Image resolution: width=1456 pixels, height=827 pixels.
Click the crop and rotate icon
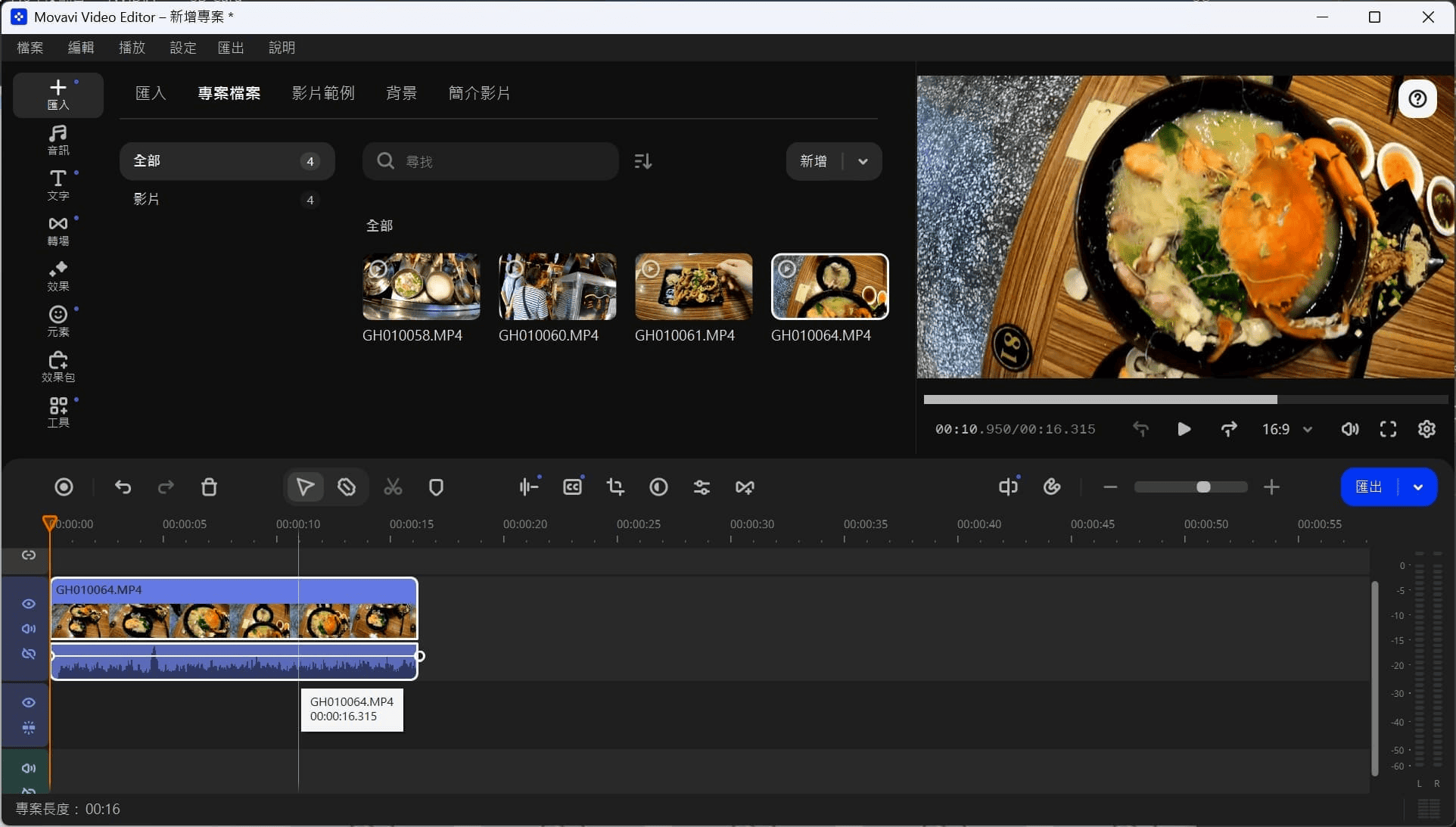click(615, 487)
